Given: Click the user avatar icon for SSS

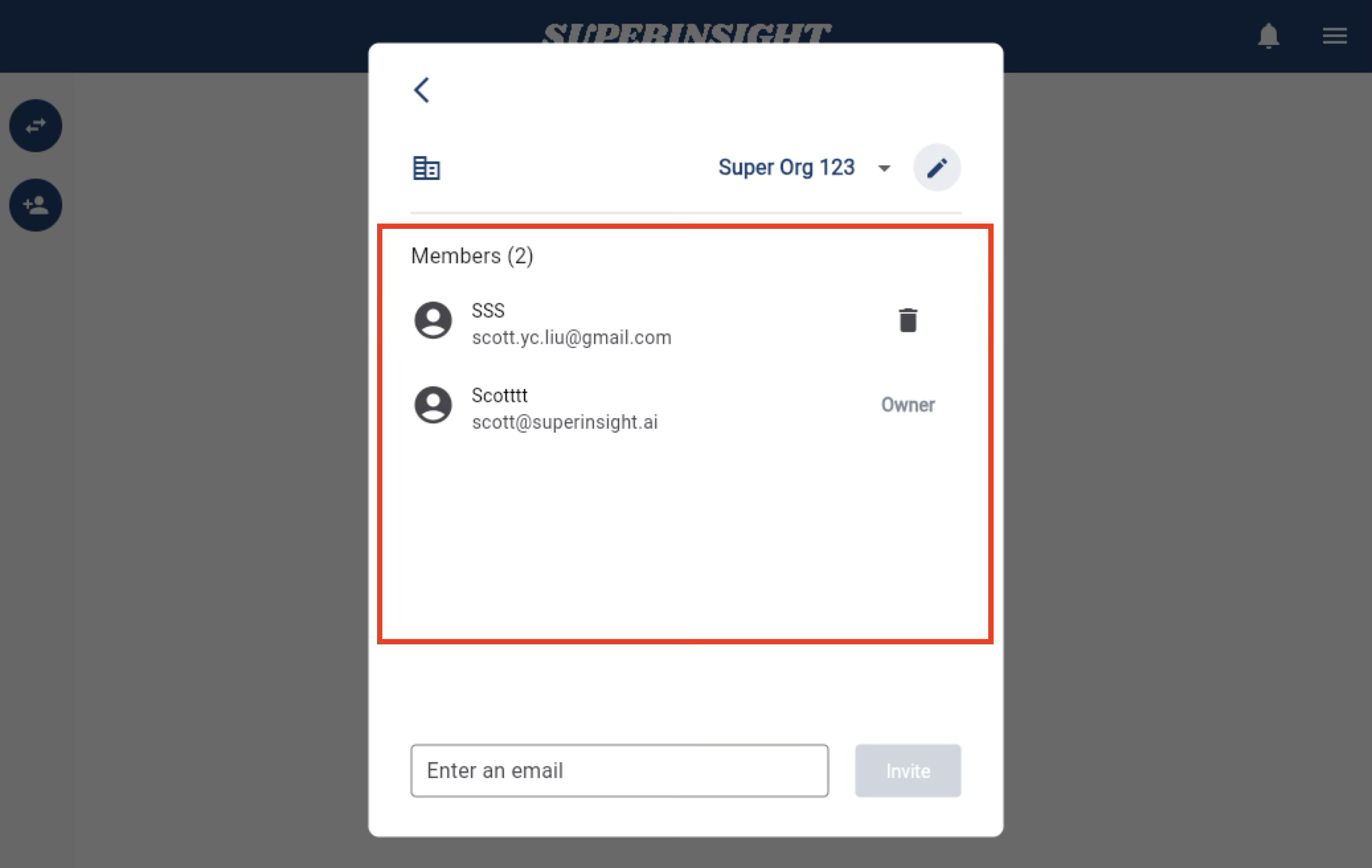Looking at the screenshot, I should point(433,320).
